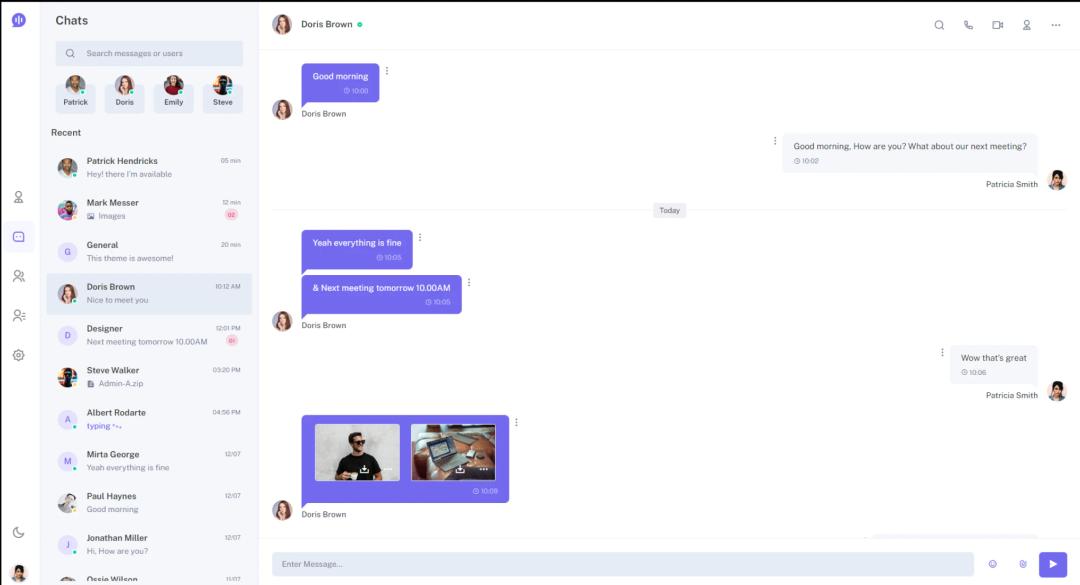Start a video call from the chat header
Image resolution: width=1080 pixels, height=585 pixels.
[997, 25]
